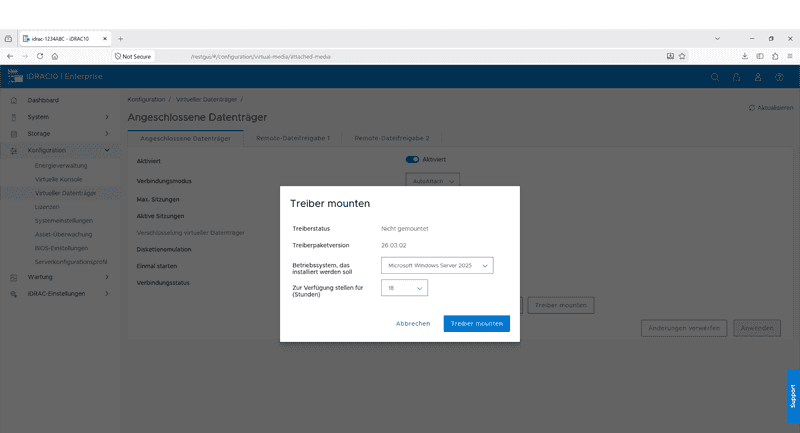The height and width of the screenshot is (433, 800).
Task: Click the Storage sidebar icon
Action: point(14,134)
